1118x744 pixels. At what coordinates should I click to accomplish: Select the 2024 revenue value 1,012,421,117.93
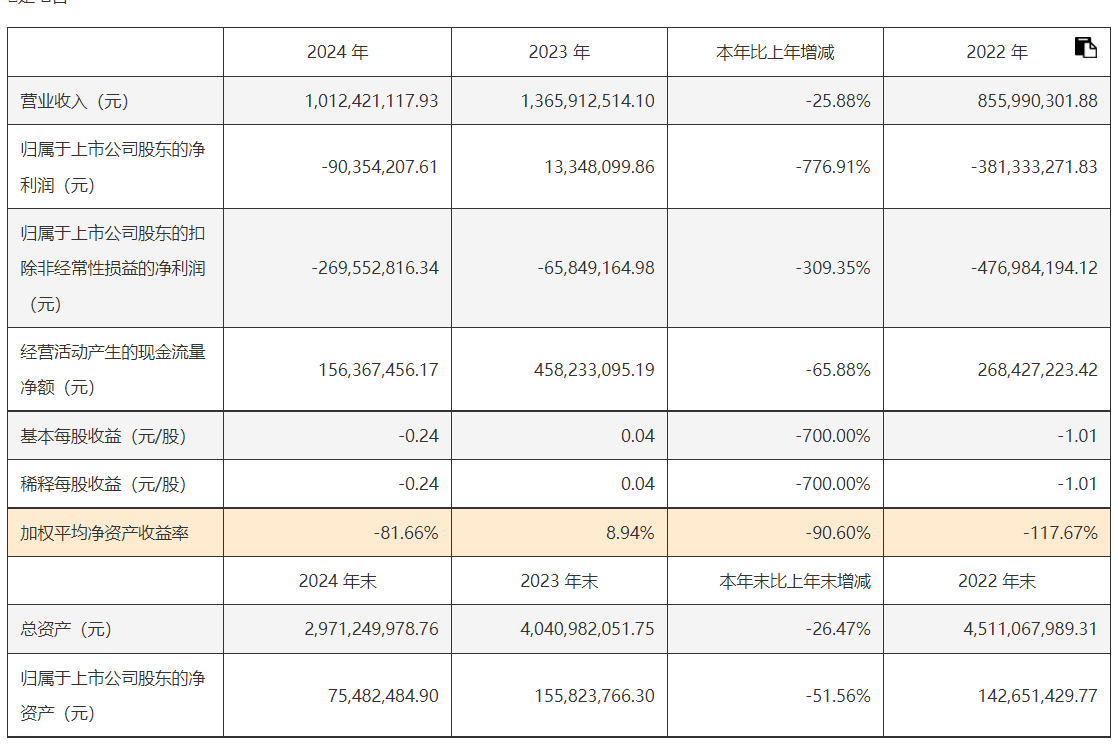[x=371, y=101]
